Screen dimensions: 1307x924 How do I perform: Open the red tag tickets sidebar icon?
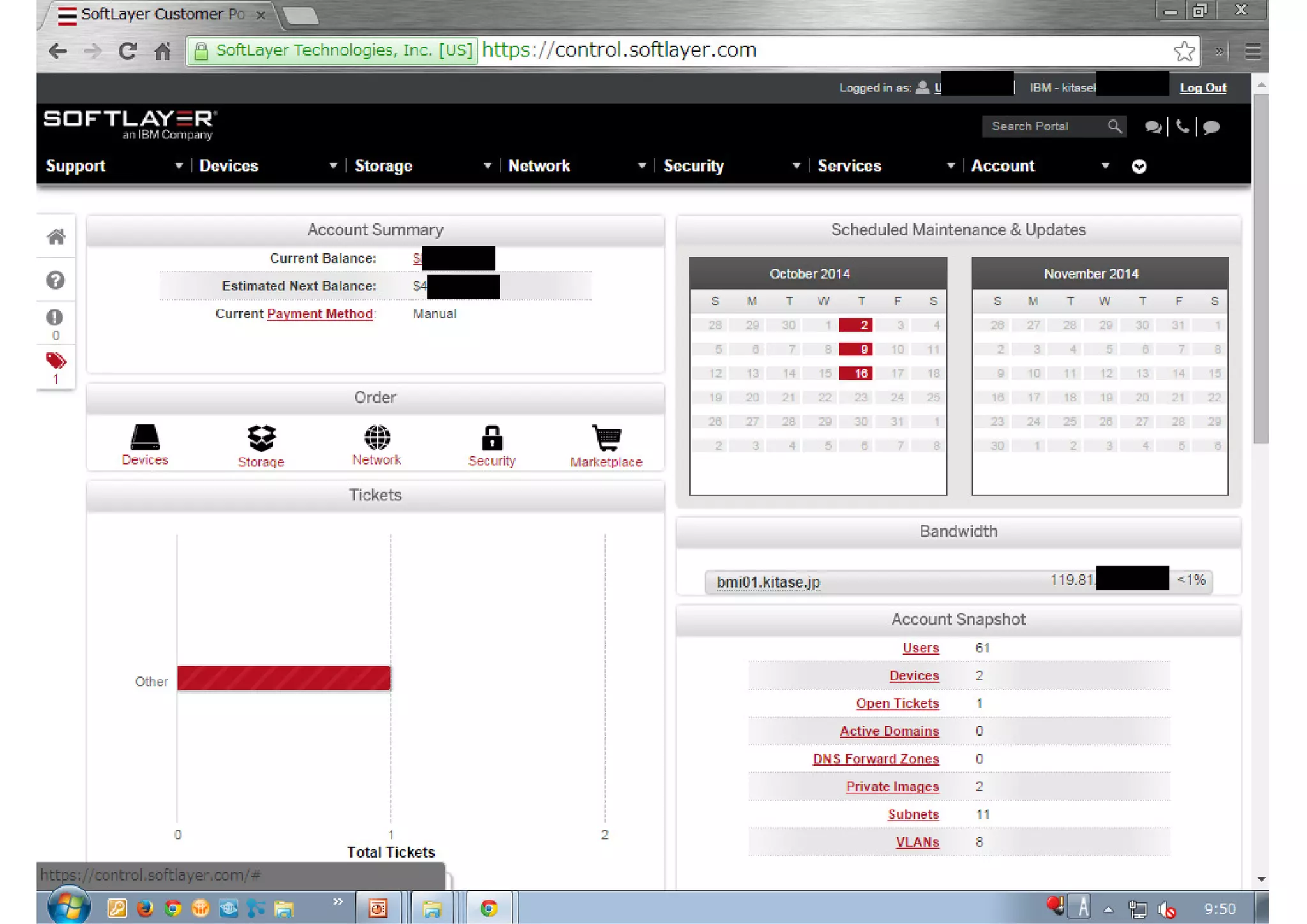pyautogui.click(x=56, y=361)
